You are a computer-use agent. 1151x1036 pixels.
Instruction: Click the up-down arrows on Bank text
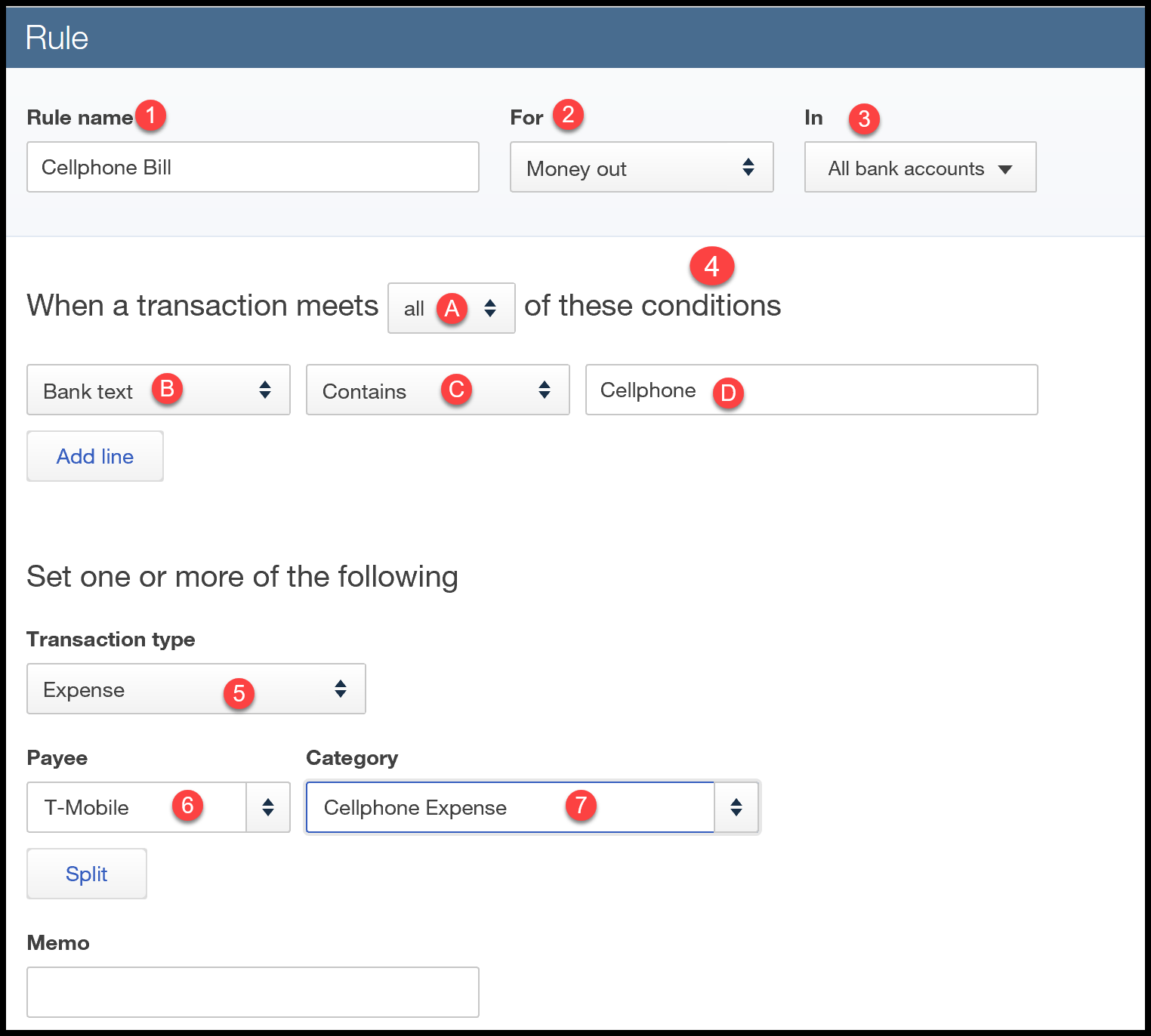[265, 390]
